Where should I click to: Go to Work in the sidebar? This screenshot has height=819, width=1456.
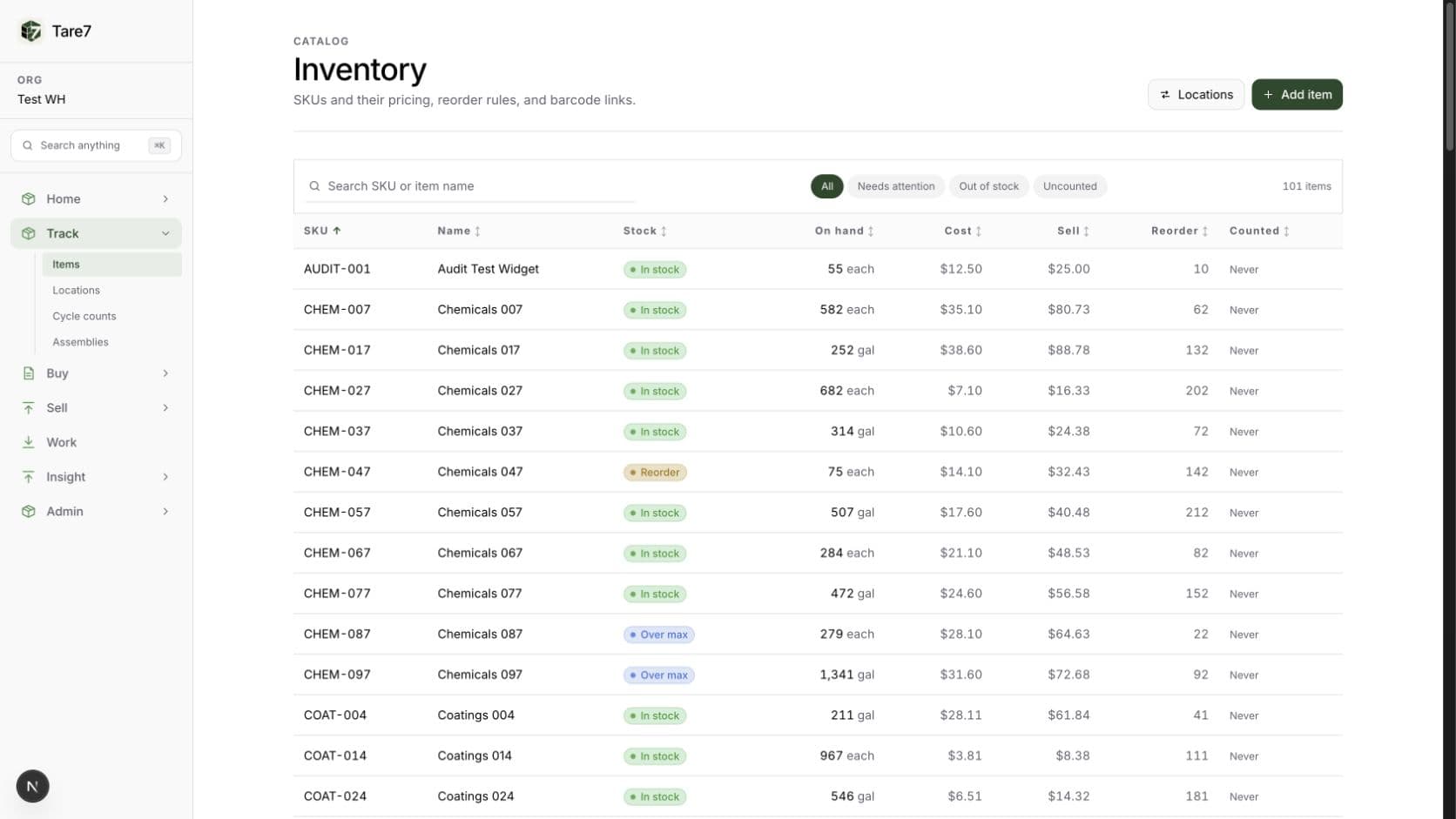[96, 442]
